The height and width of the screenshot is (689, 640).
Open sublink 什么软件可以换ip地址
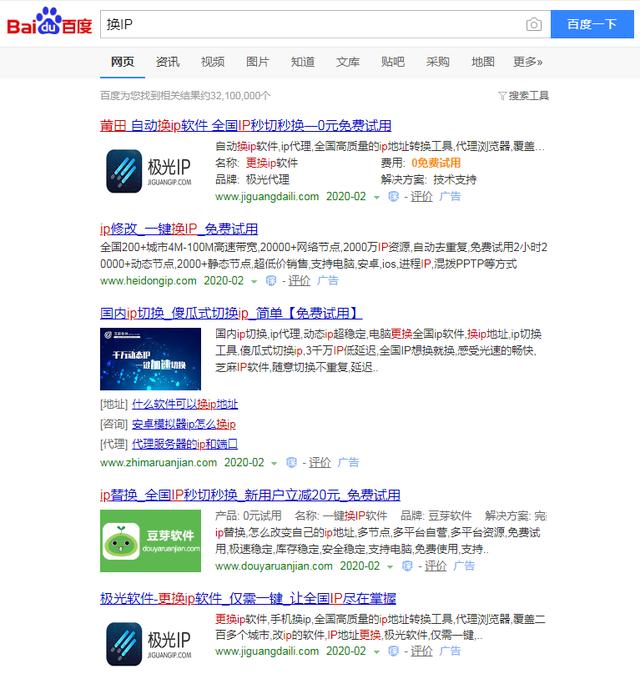185,404
